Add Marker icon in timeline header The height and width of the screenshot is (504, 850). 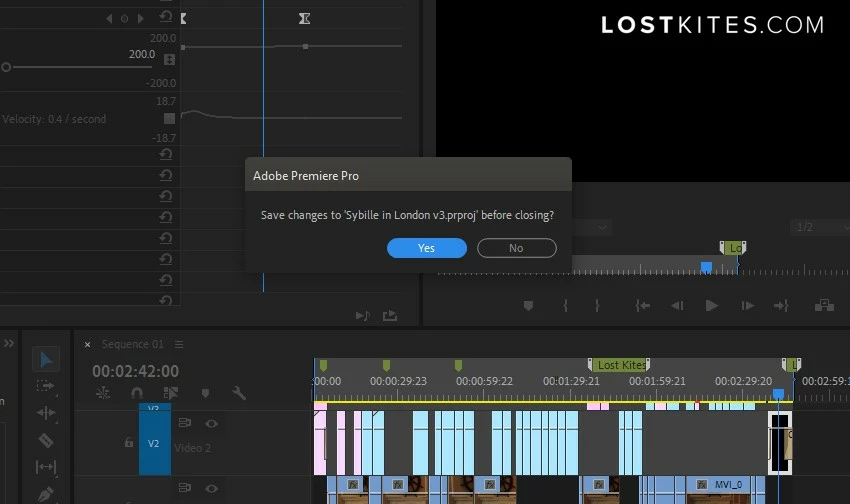[x=205, y=393]
